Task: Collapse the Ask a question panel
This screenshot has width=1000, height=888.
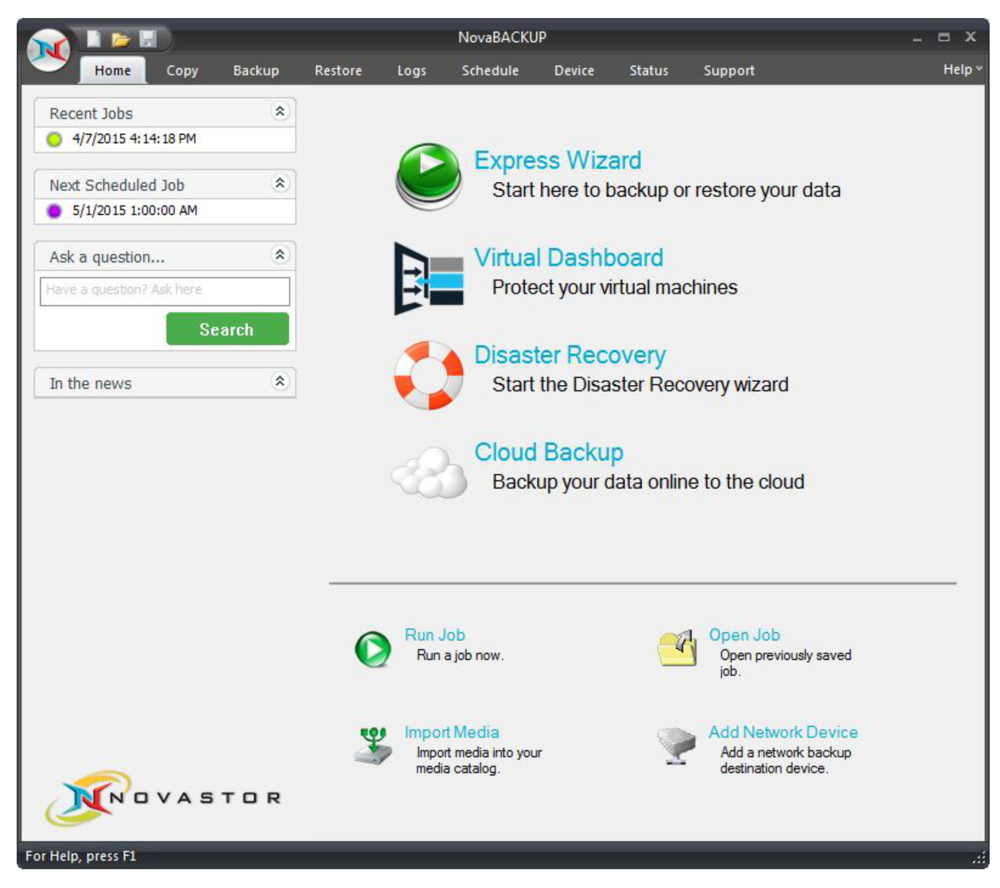Action: coord(280,255)
